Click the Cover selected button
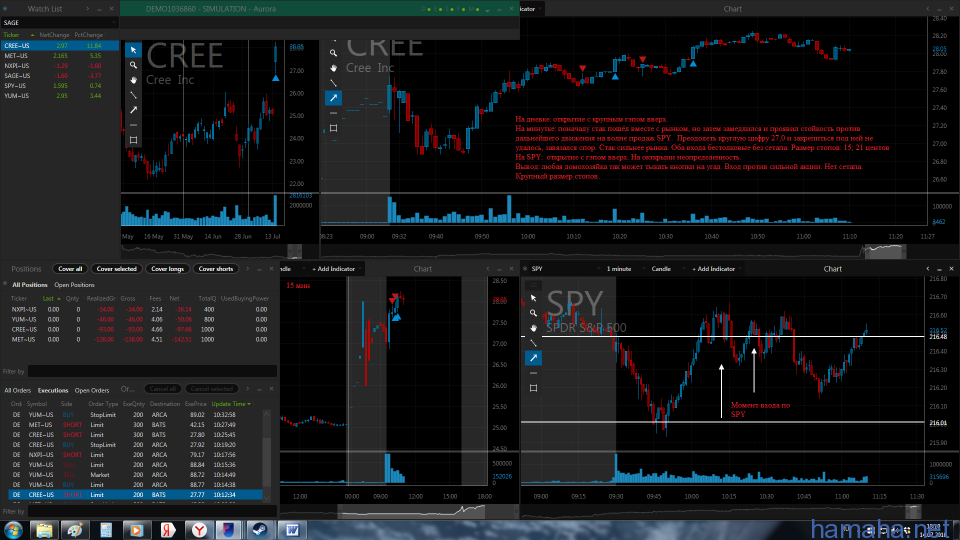This screenshot has width=960, height=540. [116, 269]
